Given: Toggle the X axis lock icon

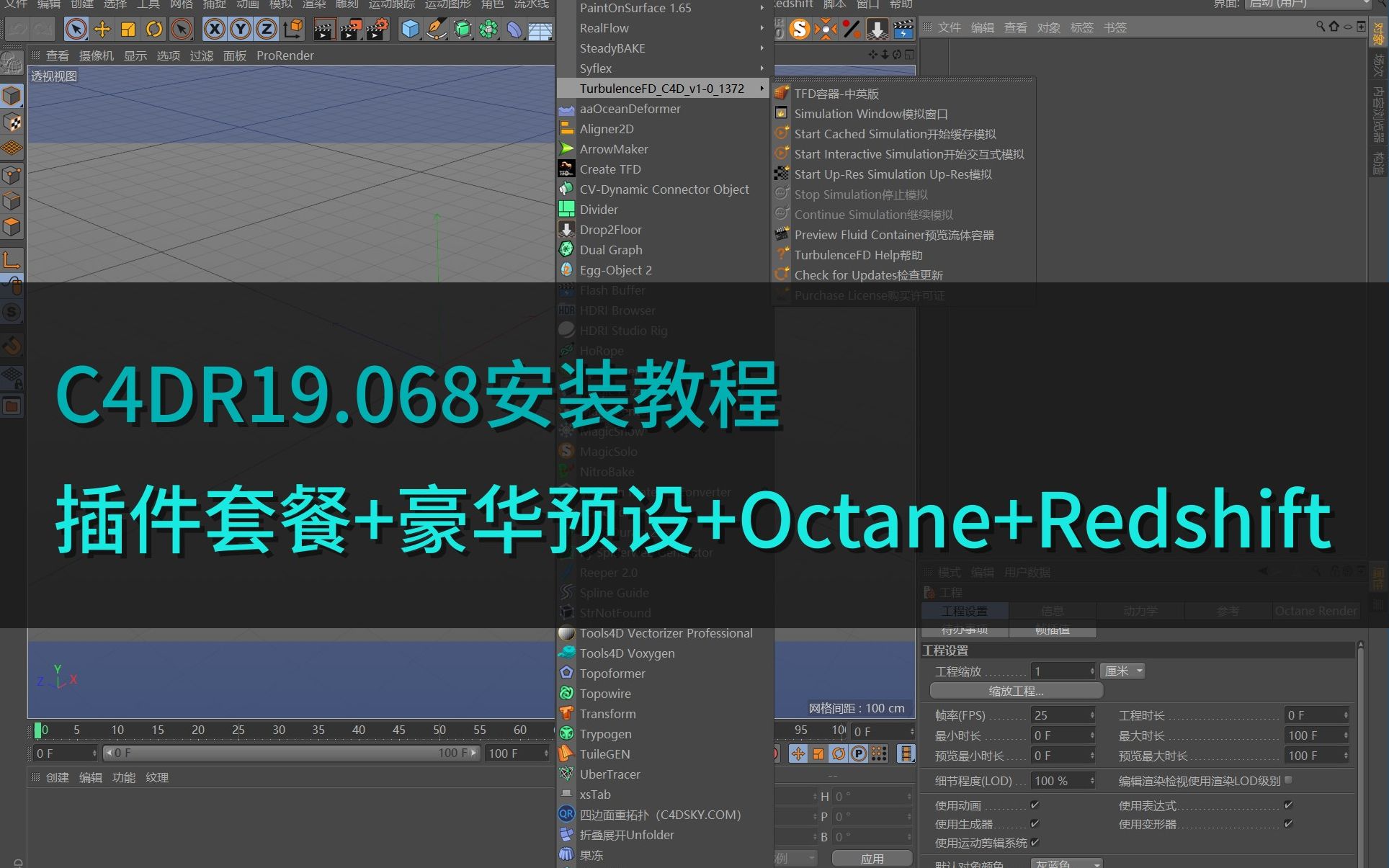Looking at the screenshot, I should pos(215,29).
